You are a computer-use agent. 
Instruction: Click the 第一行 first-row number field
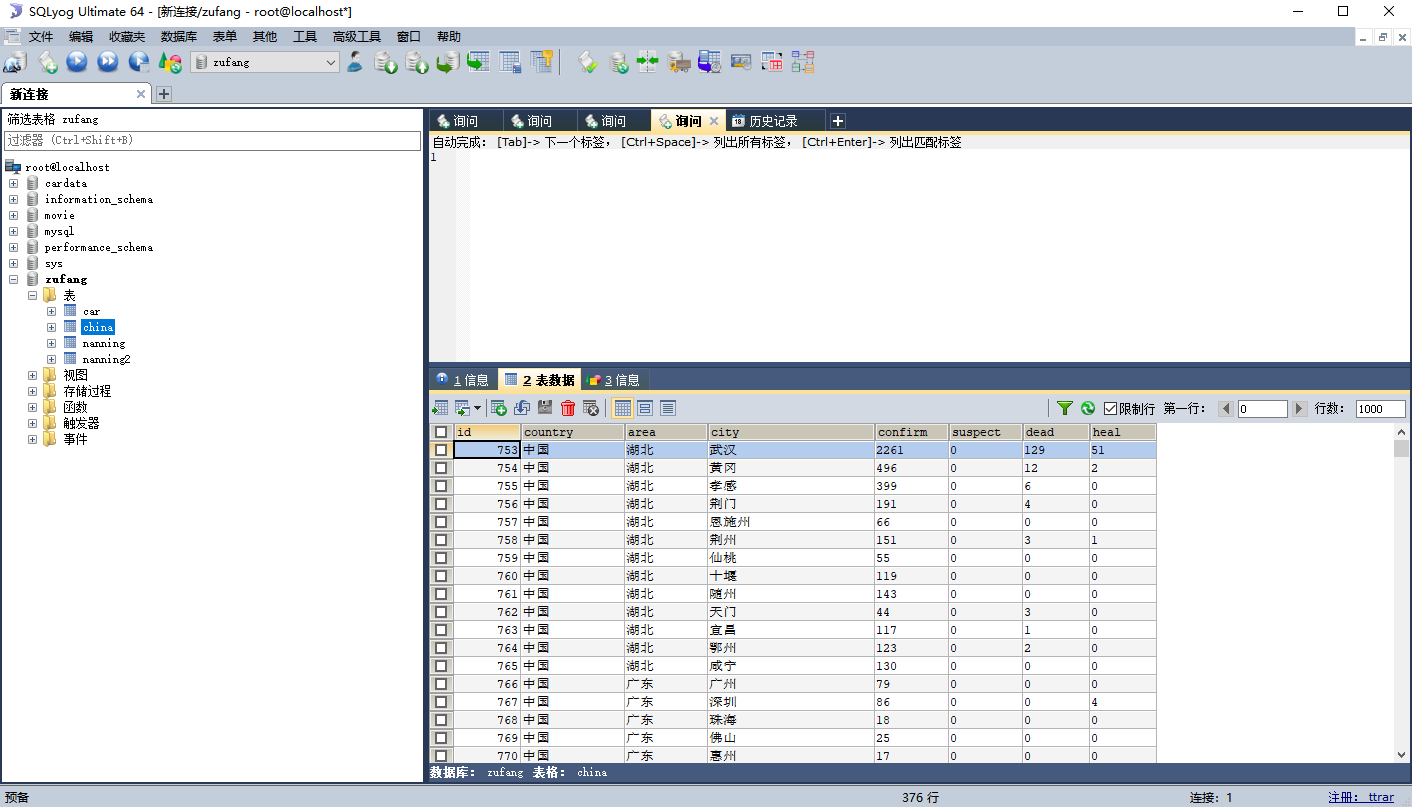click(x=1262, y=409)
